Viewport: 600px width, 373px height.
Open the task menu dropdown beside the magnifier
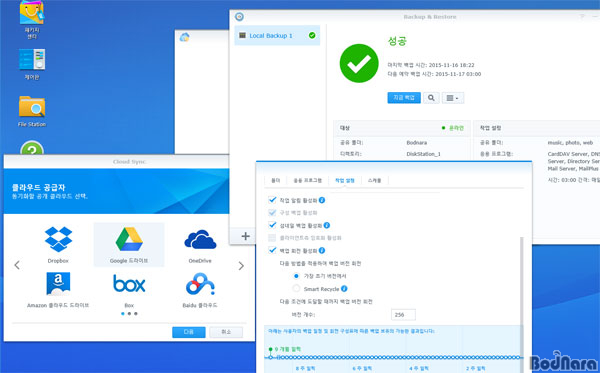[453, 98]
